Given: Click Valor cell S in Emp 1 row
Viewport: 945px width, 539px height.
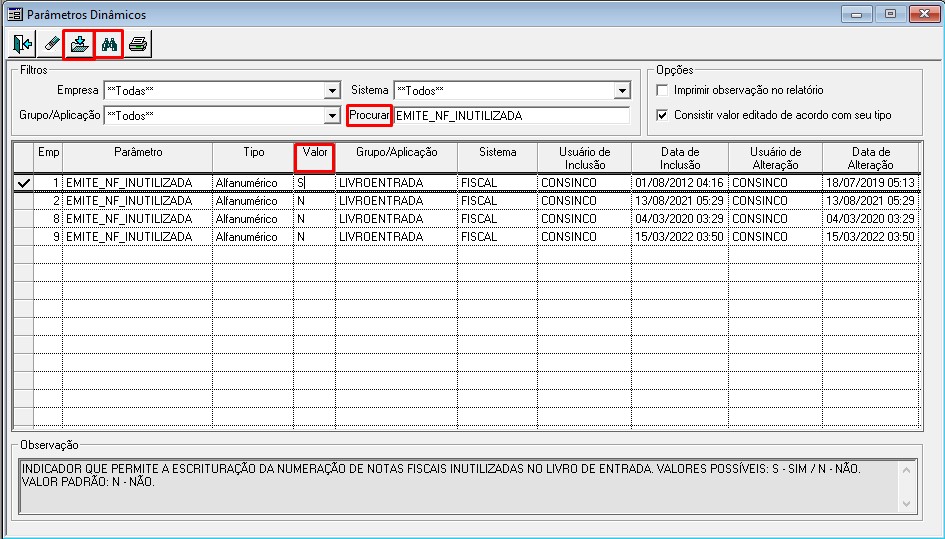Looking at the screenshot, I should (315, 183).
